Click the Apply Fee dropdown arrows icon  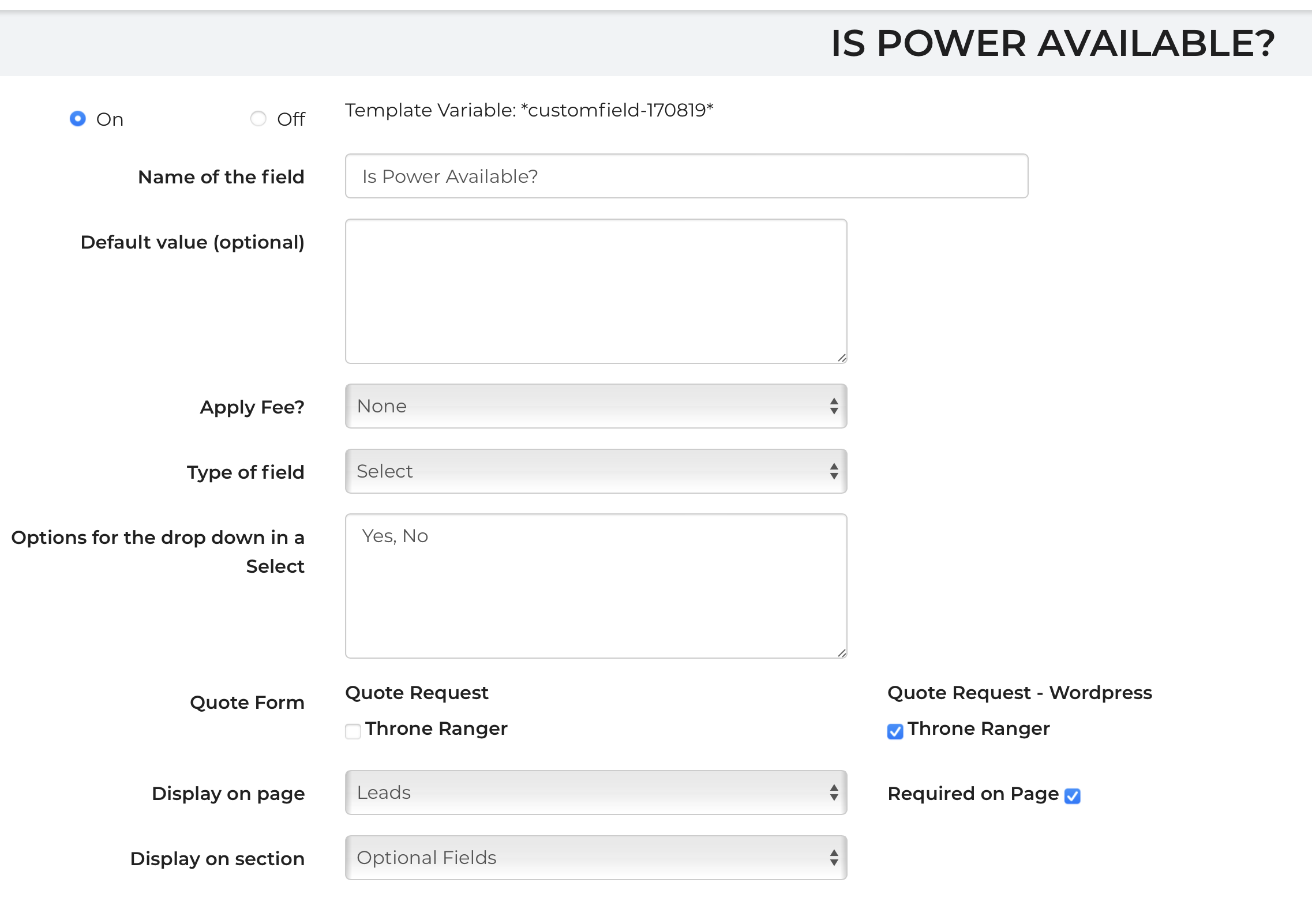click(834, 406)
